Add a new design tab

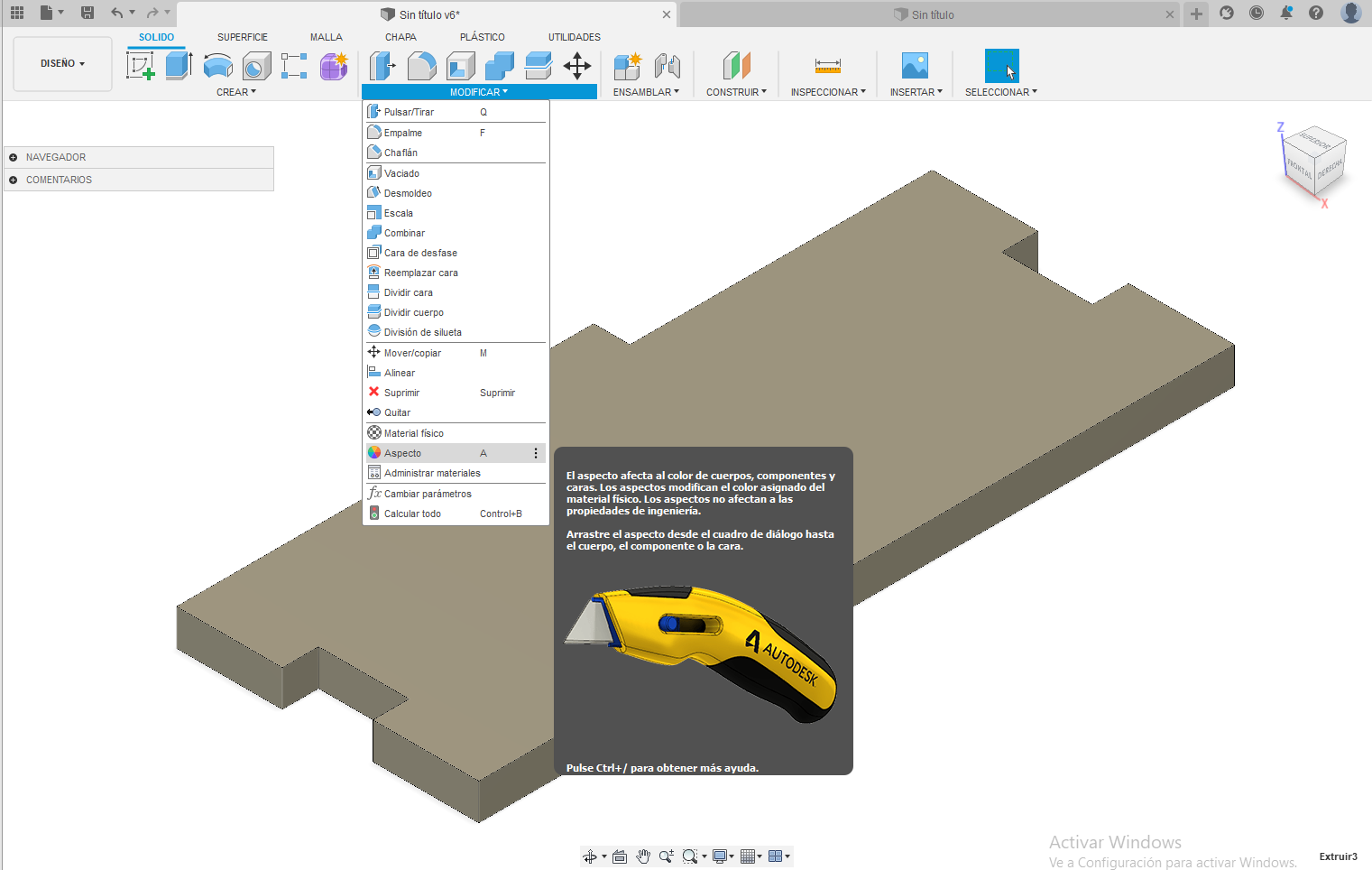pyautogui.click(x=1196, y=14)
